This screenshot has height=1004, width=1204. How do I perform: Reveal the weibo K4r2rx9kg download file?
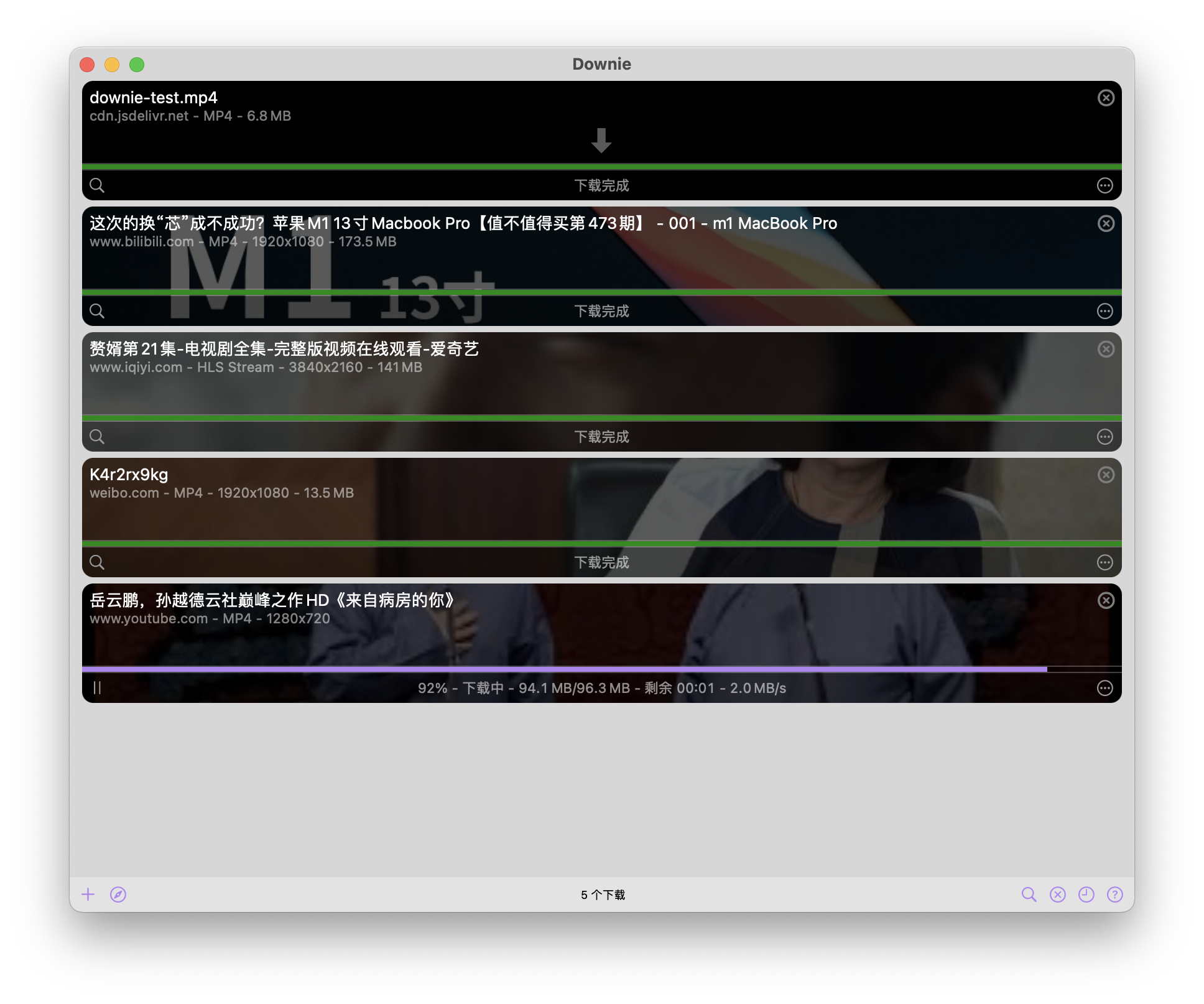point(97,562)
